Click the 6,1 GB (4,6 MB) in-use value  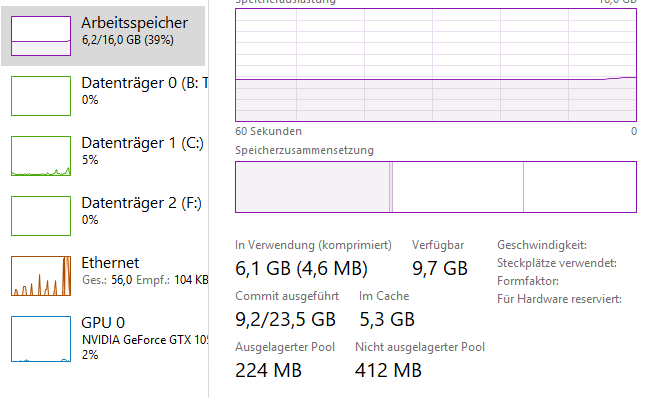tap(301, 268)
